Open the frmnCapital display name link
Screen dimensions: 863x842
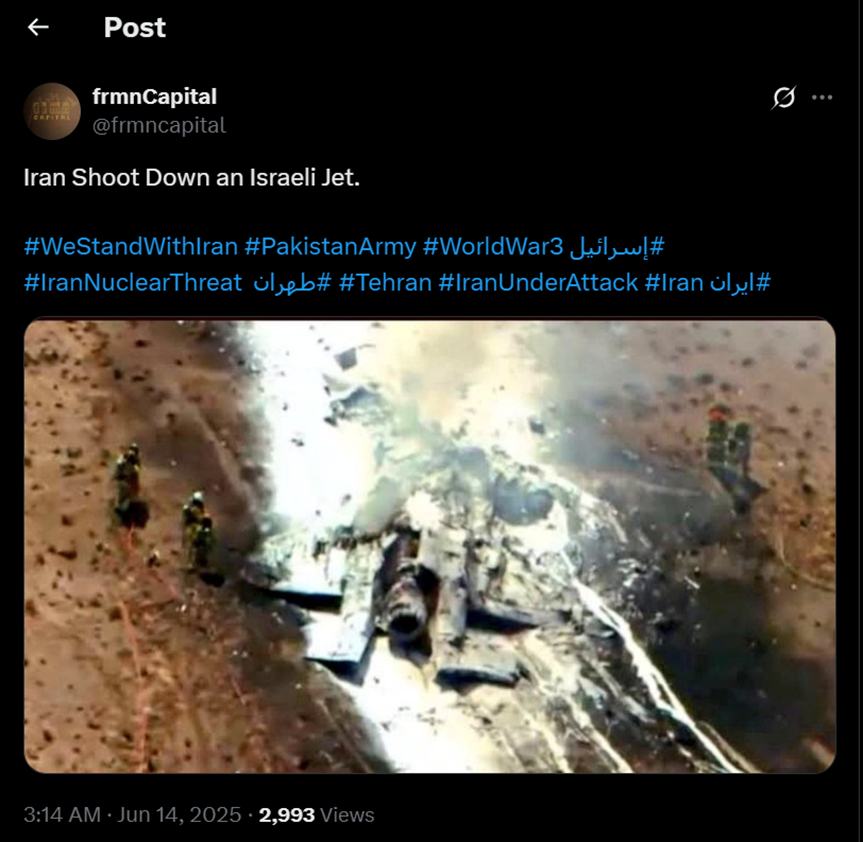coord(155,96)
